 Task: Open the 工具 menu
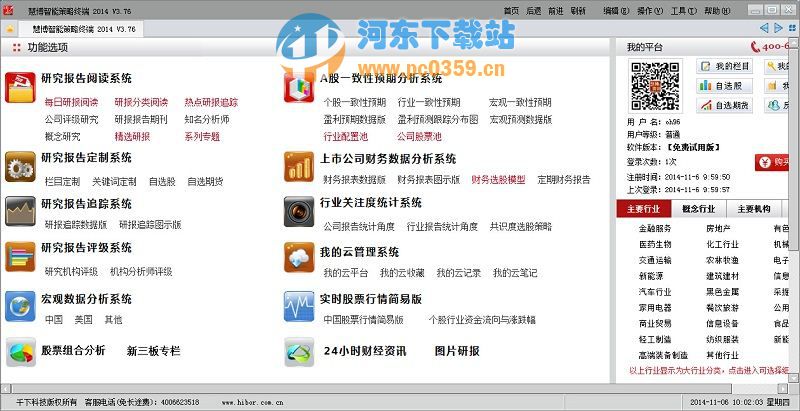tap(684, 11)
